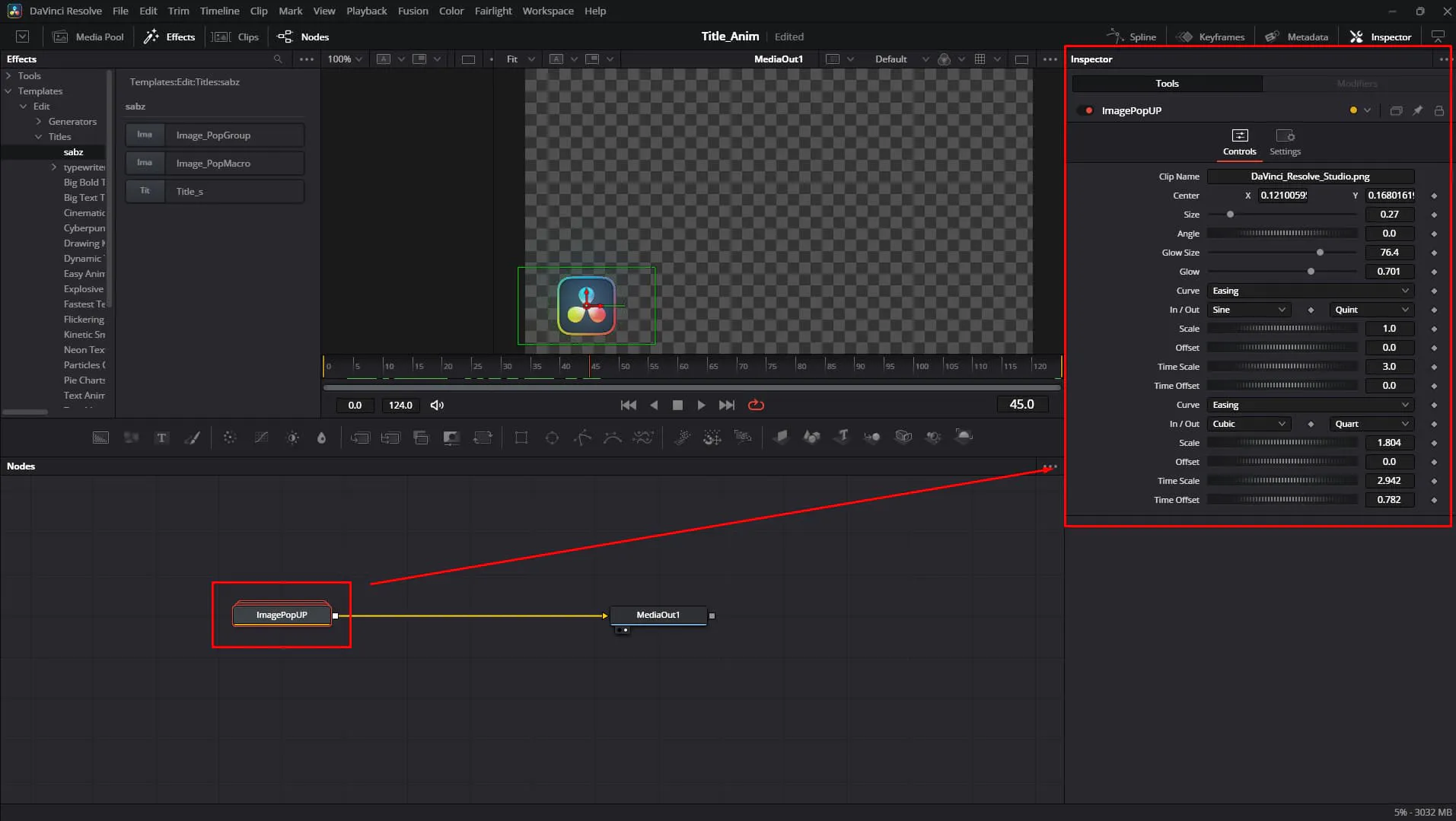This screenshot has width=1456, height=821.
Task: Open the Quart In/Out dropdown
Action: point(1372,424)
